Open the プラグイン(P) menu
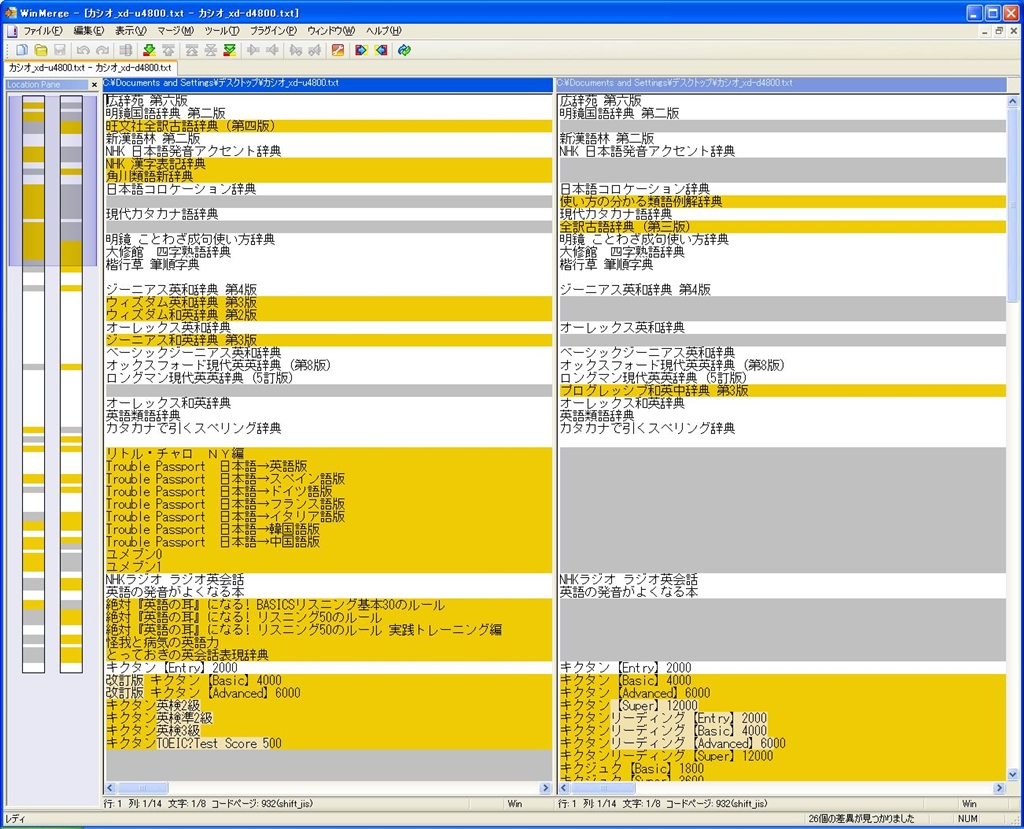The image size is (1024, 829). click(274, 31)
